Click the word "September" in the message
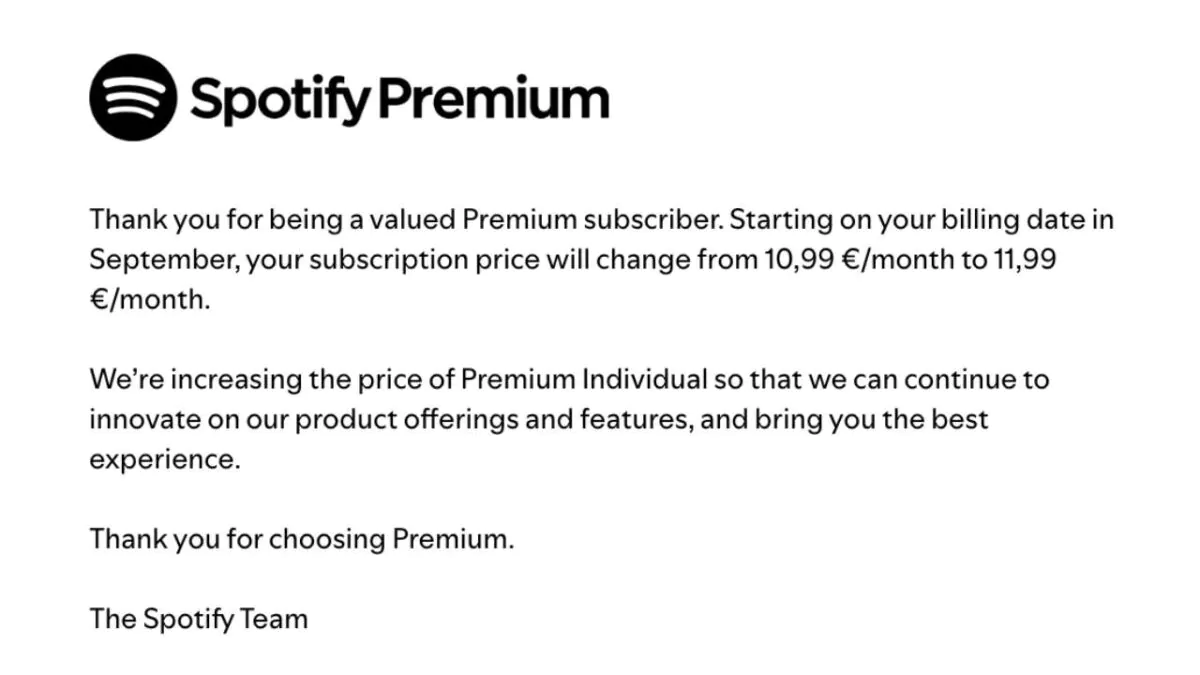Image resolution: width=1200 pixels, height=675 pixels. [x=162, y=260]
